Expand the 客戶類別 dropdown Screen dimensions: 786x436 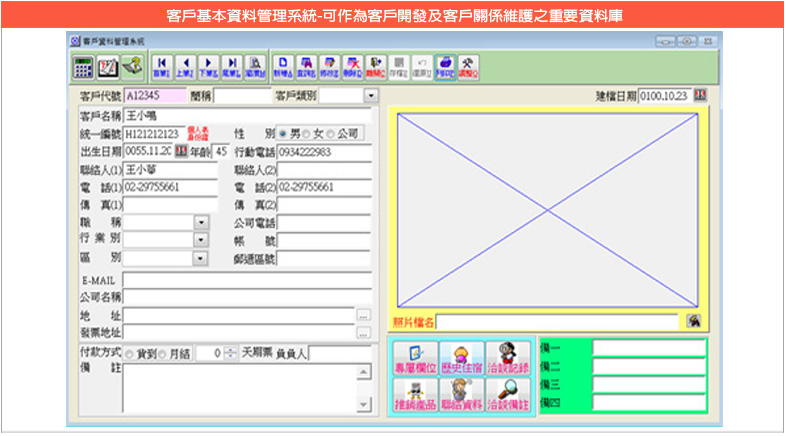pos(371,96)
